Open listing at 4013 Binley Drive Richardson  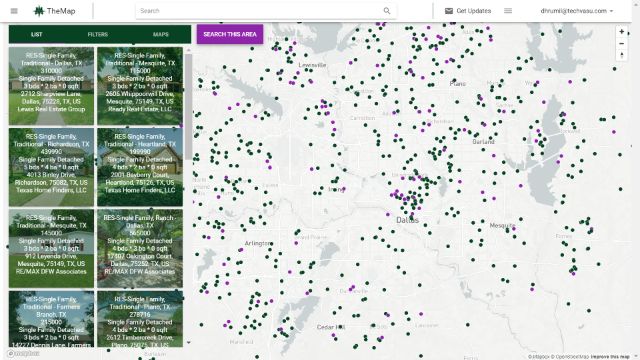click(x=51, y=167)
